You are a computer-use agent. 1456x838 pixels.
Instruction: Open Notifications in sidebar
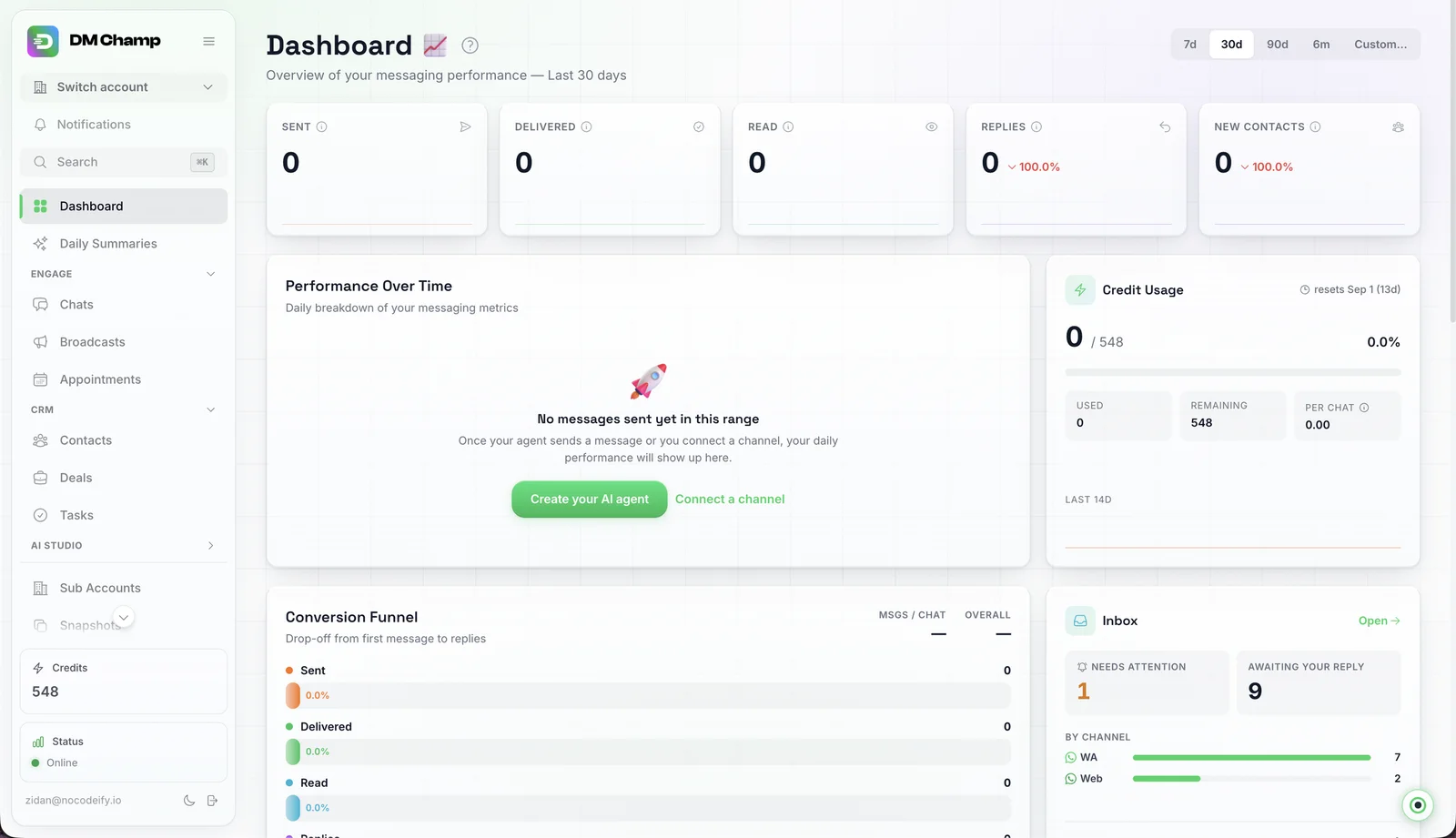pyautogui.click(x=124, y=125)
